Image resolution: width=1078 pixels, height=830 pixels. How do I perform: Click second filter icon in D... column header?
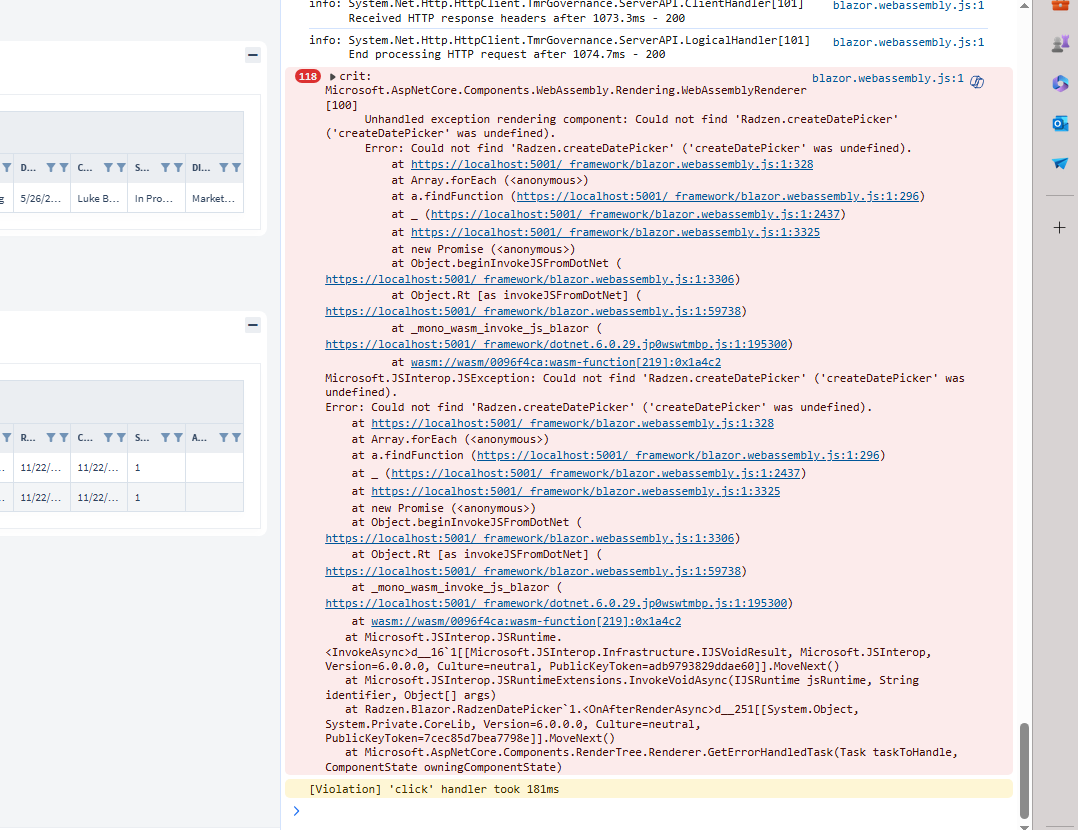point(63,168)
